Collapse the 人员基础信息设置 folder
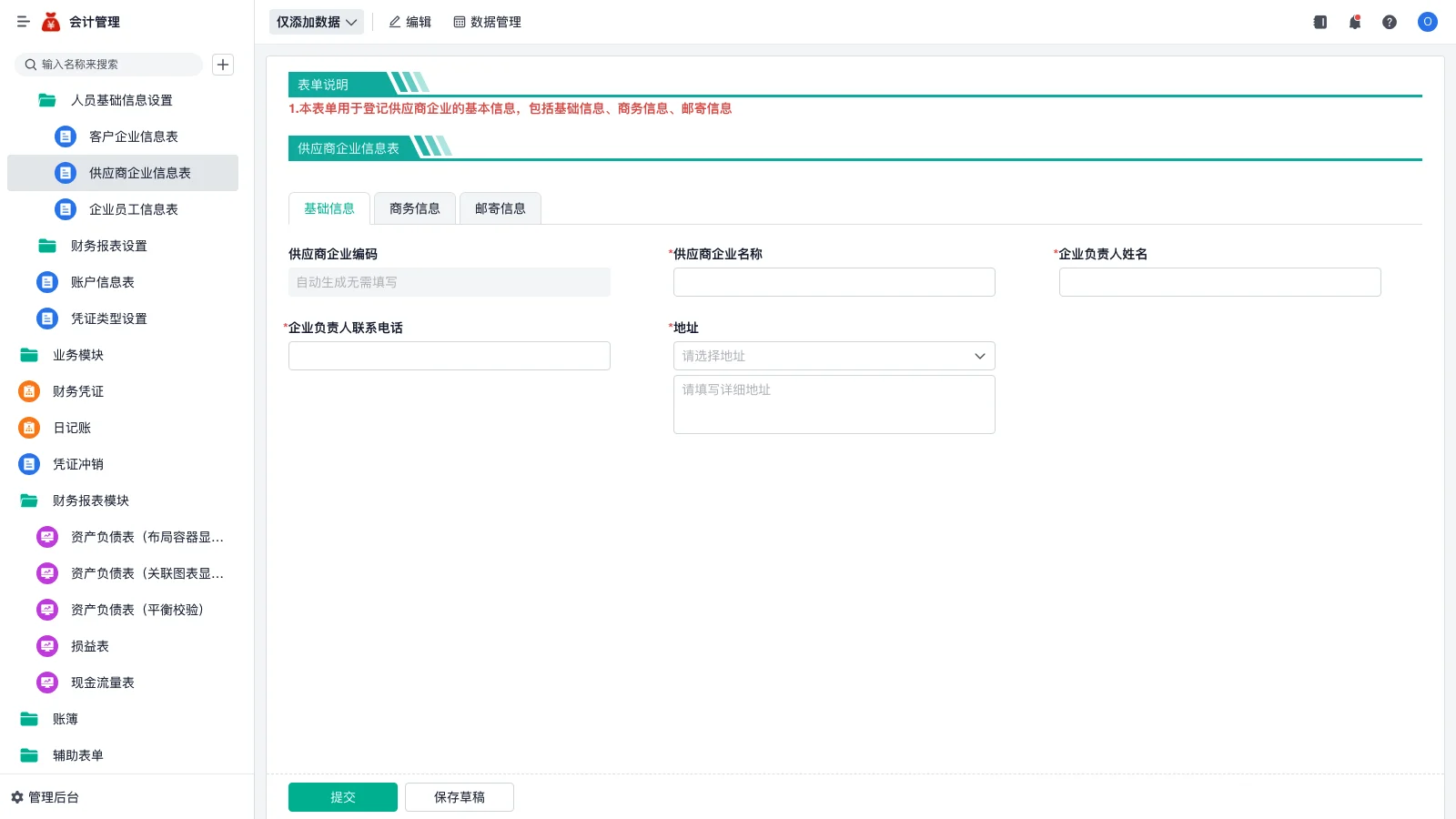This screenshot has width=1456, height=819. pos(121,100)
